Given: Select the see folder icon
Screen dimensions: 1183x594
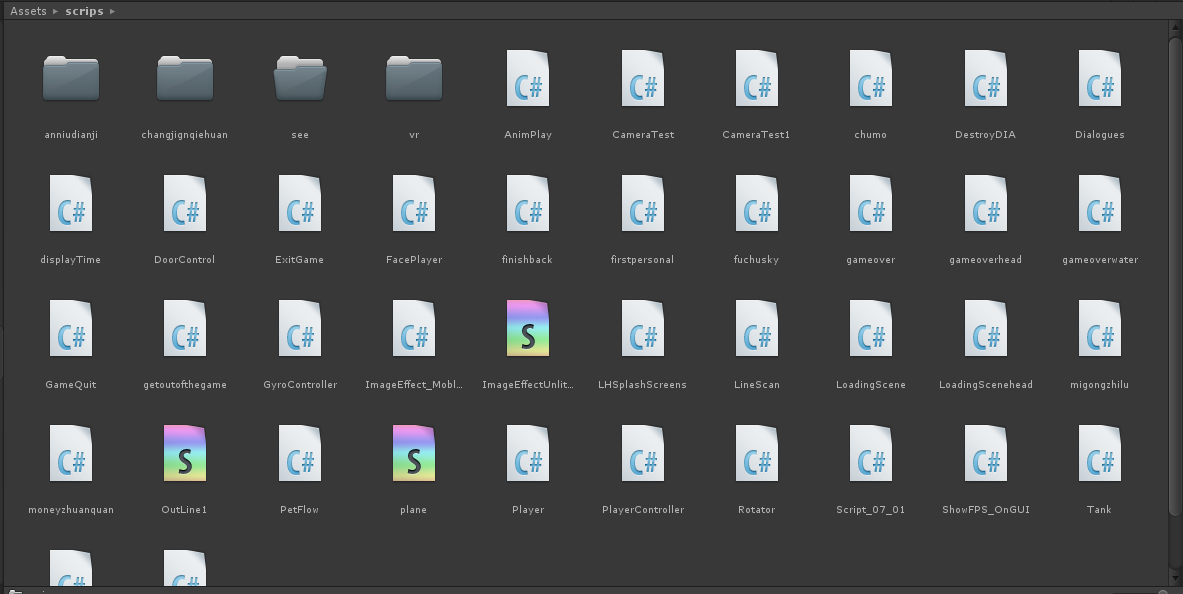Looking at the screenshot, I should 300,78.
